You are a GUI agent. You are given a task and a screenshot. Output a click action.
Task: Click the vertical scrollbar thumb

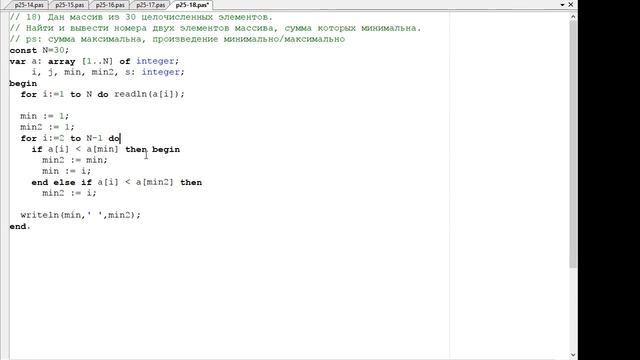point(573,144)
